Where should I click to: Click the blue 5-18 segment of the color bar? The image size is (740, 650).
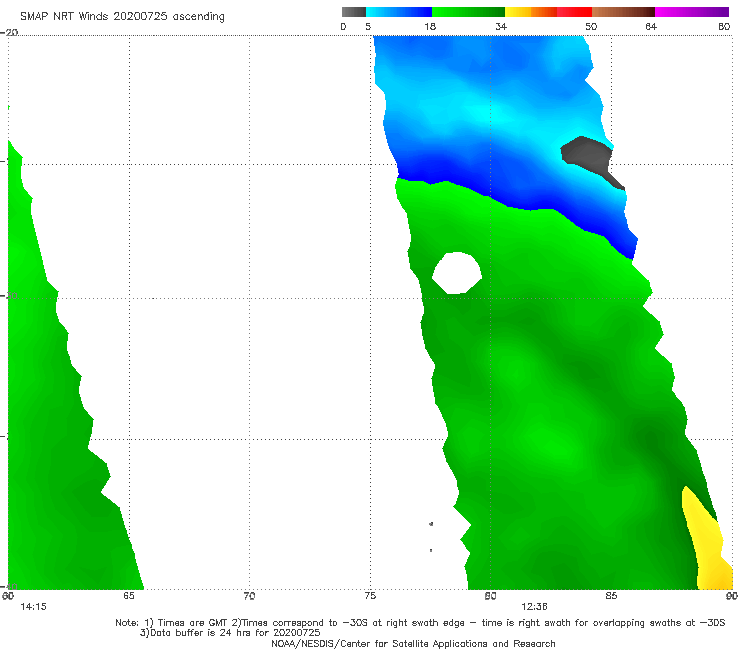(399, 12)
